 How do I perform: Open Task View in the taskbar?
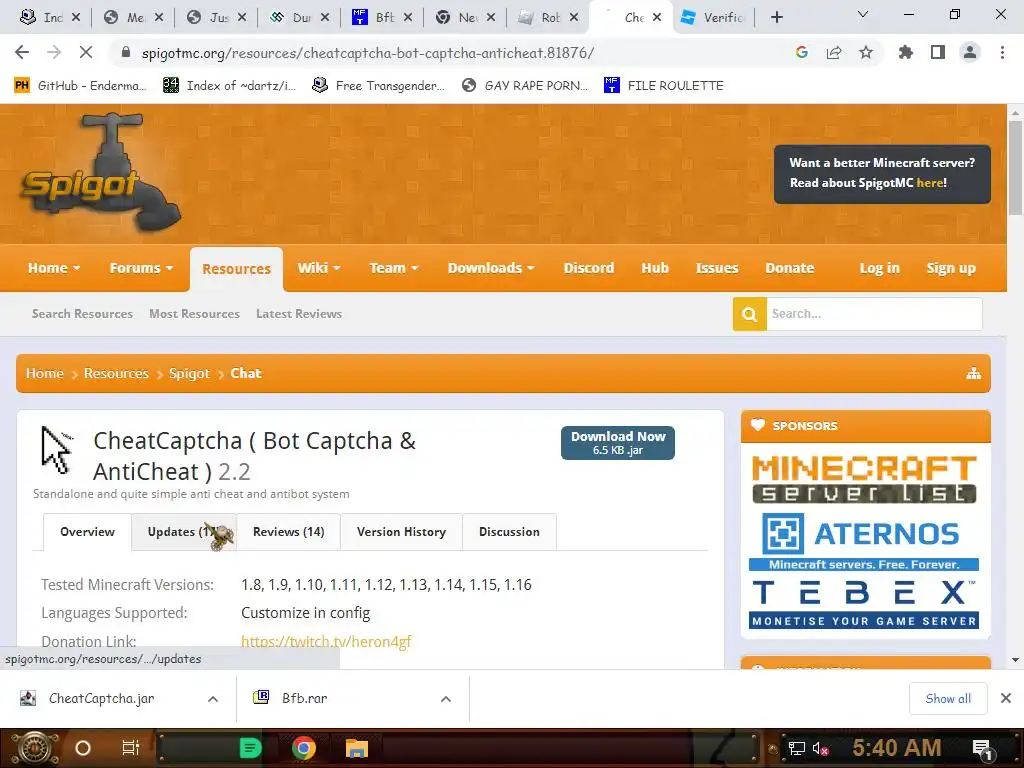coord(131,748)
